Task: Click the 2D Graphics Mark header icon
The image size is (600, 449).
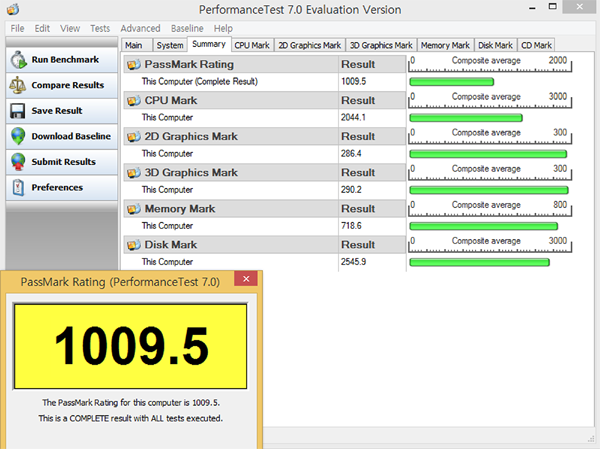Action: click(134, 136)
